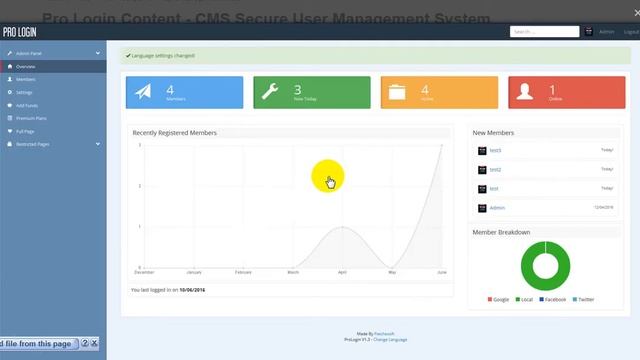The width and height of the screenshot is (640, 360).
Task: Open the Full Page menu item
Action: (53, 131)
